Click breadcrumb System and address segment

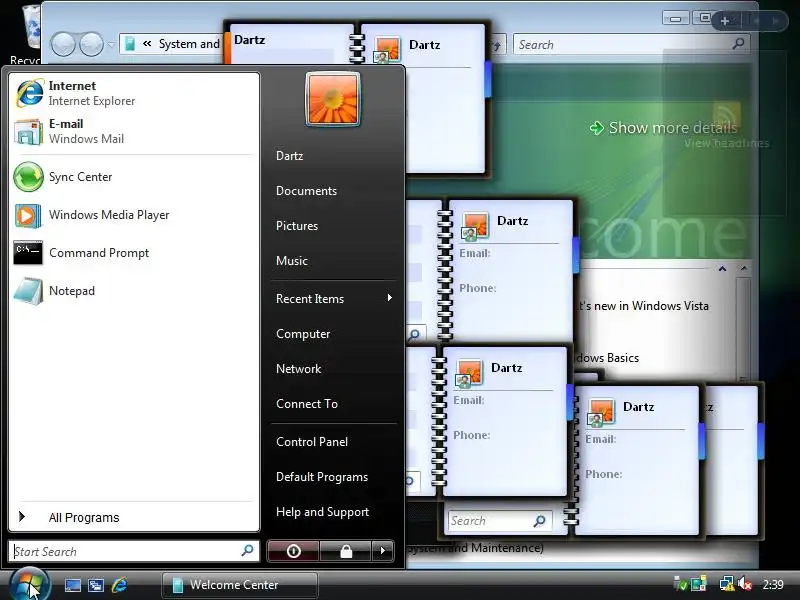pos(189,44)
